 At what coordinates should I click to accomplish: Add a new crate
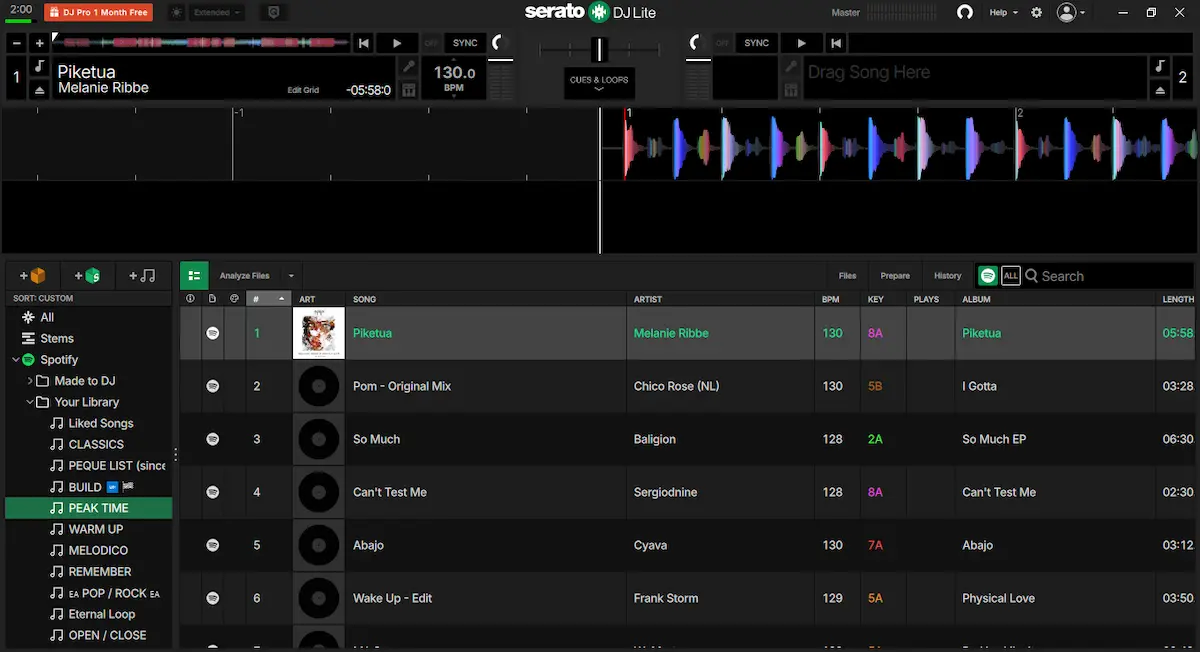(32, 275)
